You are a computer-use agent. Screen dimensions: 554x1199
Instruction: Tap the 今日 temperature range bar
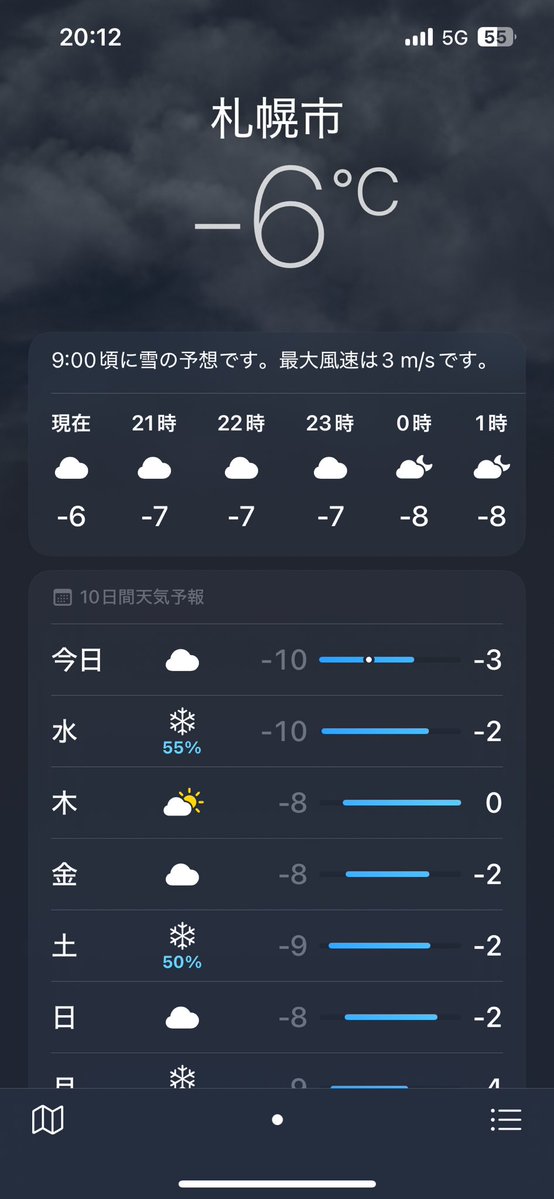(x=390, y=659)
